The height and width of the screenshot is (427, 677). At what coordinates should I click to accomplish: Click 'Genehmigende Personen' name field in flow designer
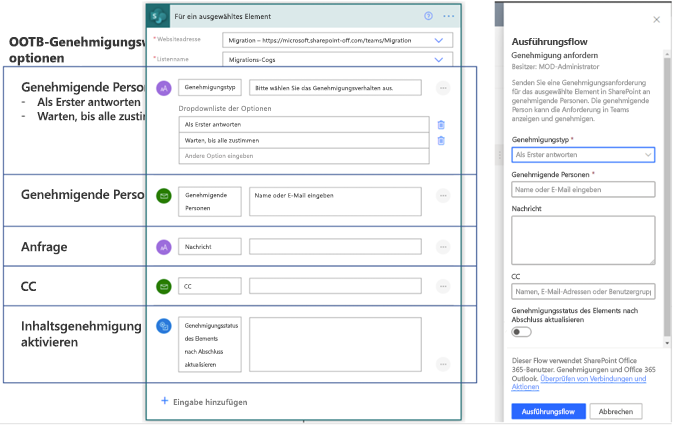[210, 202]
